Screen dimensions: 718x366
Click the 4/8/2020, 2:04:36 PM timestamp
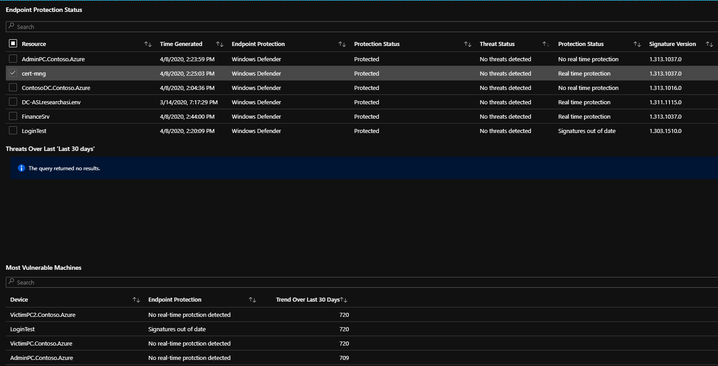tap(187, 87)
